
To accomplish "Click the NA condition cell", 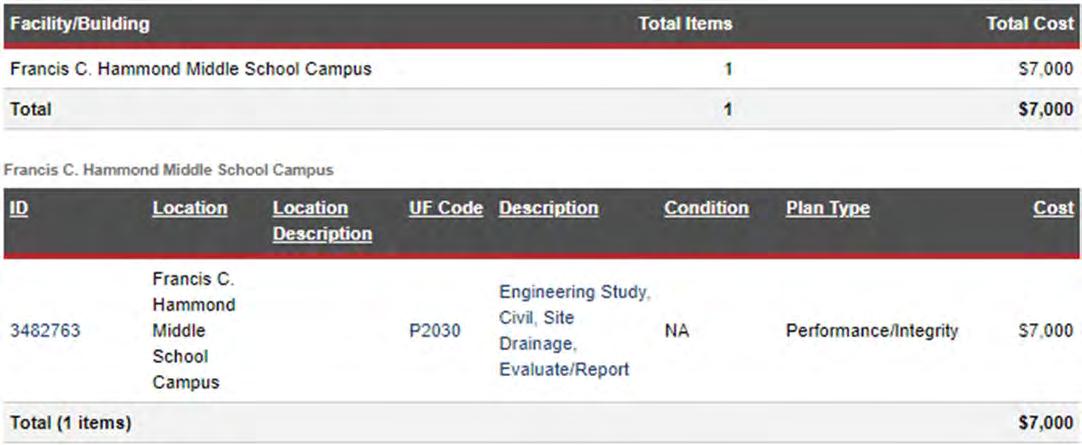I will (x=677, y=331).
